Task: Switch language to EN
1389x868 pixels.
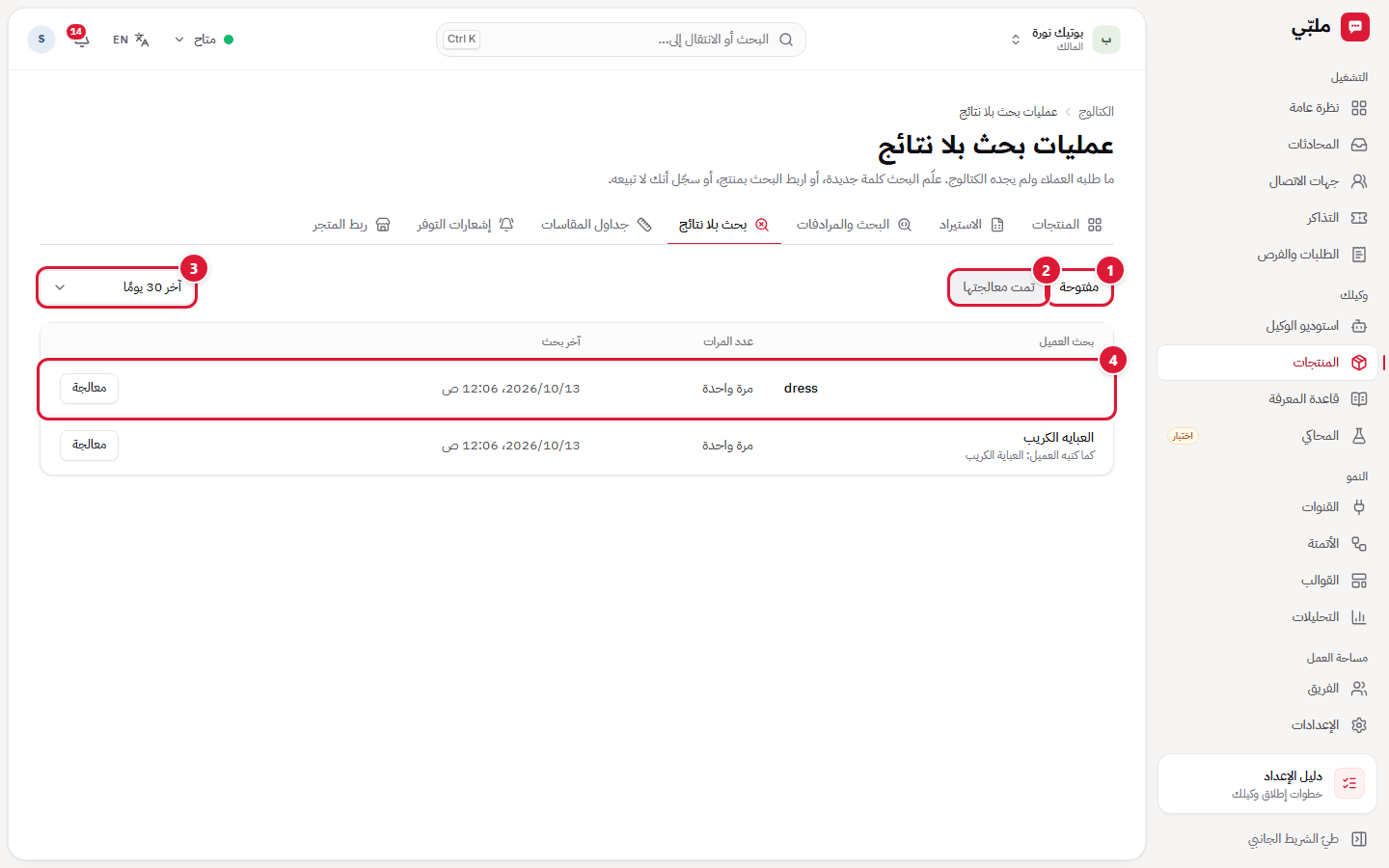Action: pyautogui.click(x=130, y=40)
